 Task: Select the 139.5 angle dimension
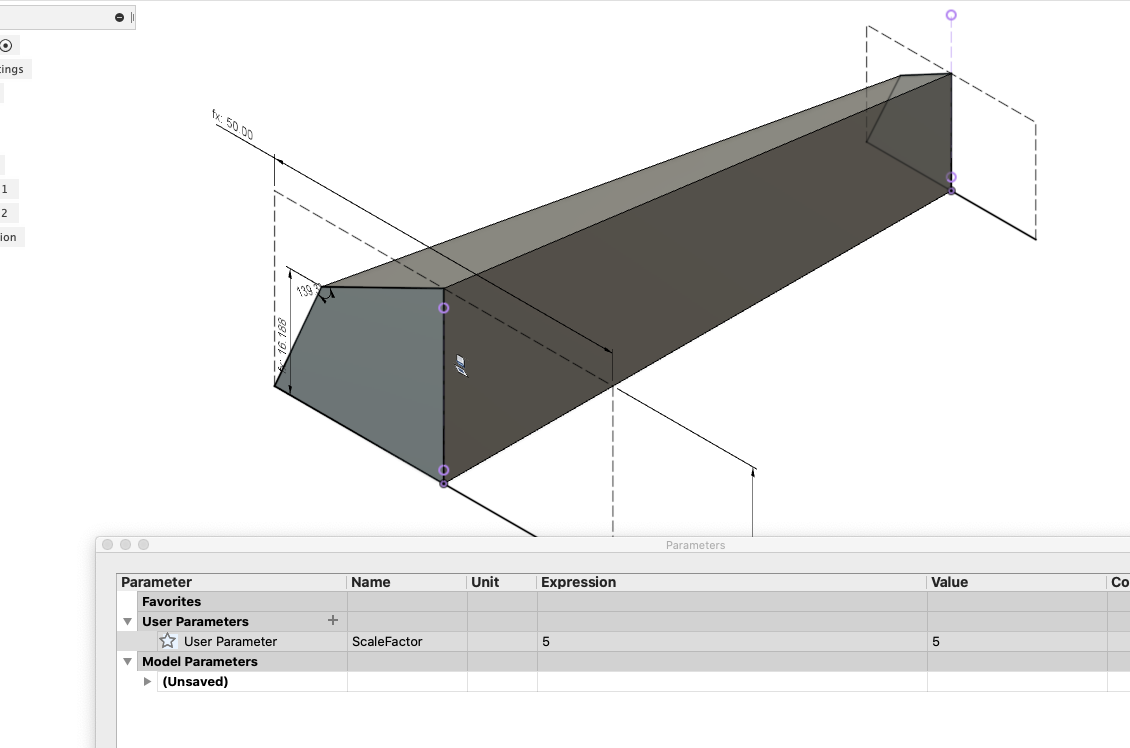click(307, 290)
